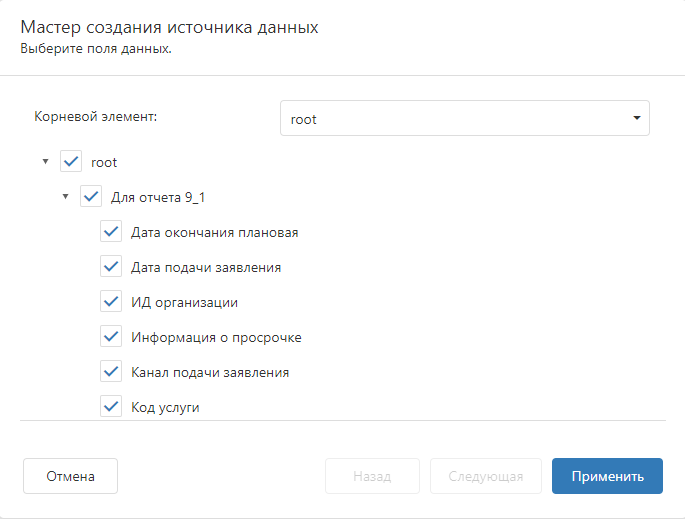Image resolution: width=685 pixels, height=519 pixels.
Task: Click the "Следующая" button
Action: click(485, 476)
